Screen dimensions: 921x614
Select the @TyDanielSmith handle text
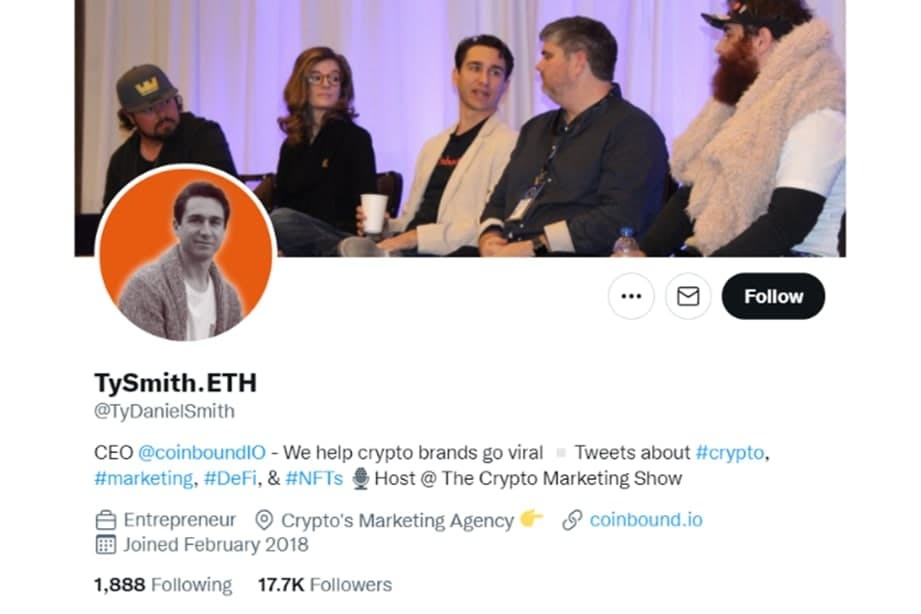click(164, 411)
